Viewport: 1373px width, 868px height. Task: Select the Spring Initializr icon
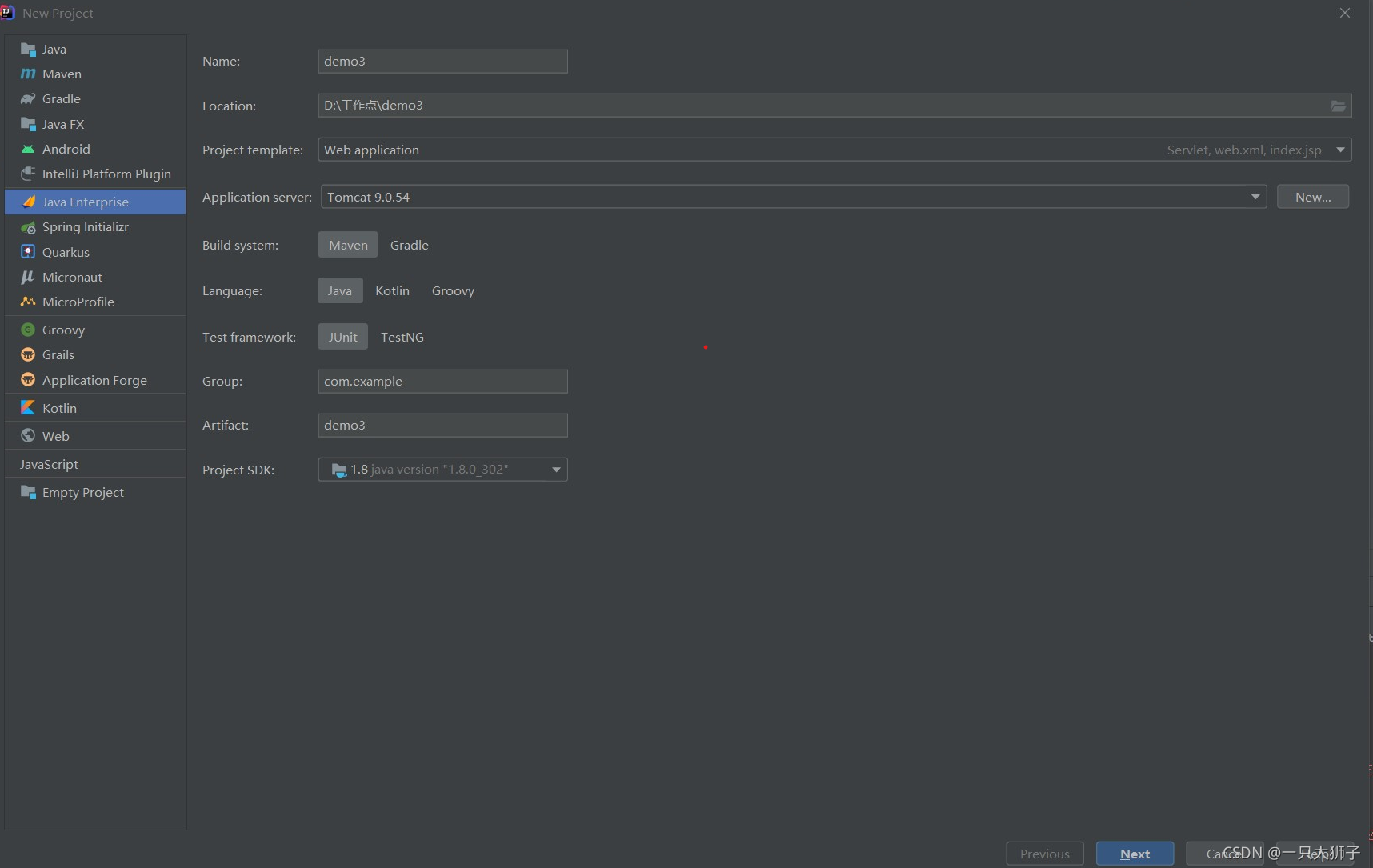[28, 227]
